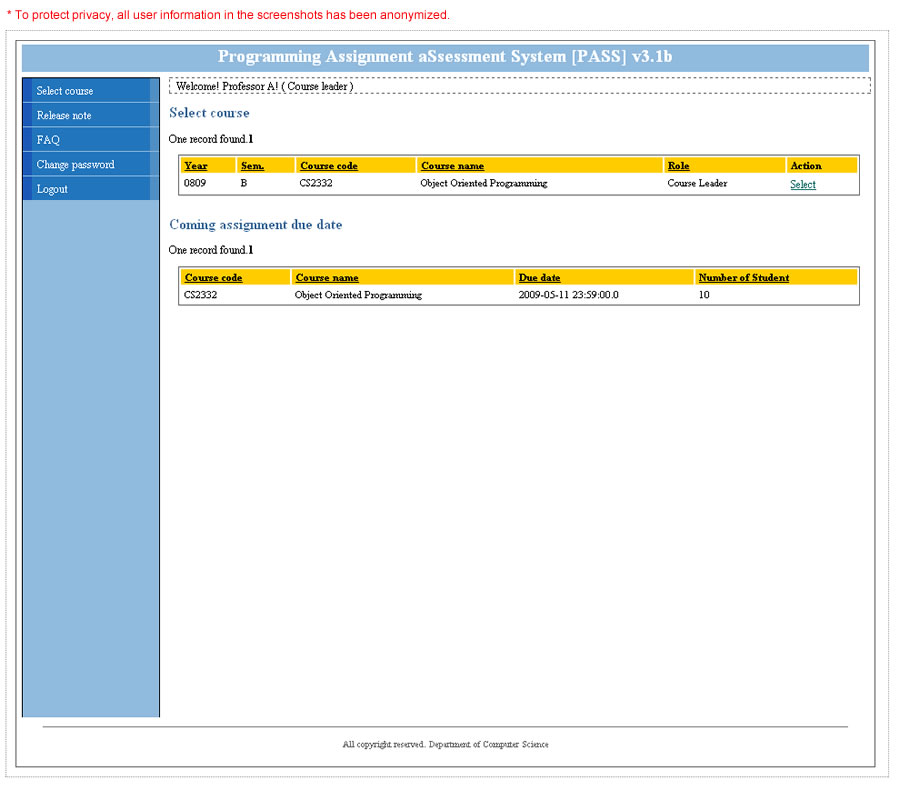Sort the course list by Role header
This screenshot has width=900, height=791.
678,166
